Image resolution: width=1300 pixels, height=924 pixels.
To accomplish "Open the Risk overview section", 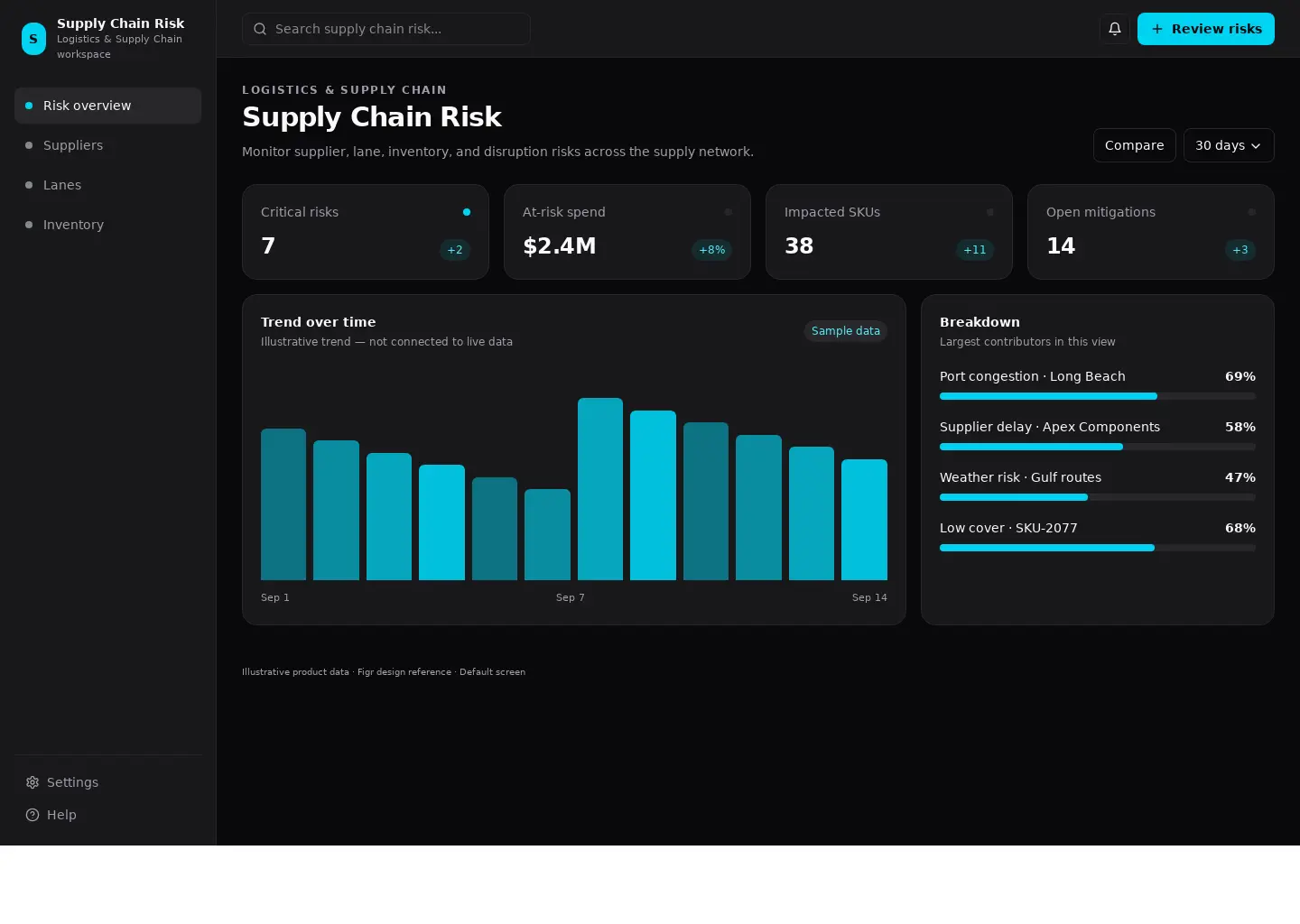I will (x=107, y=106).
